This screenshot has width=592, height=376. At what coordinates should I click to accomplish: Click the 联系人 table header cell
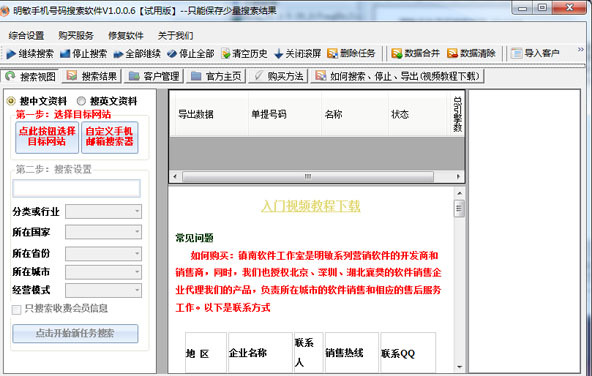pyautogui.click(x=308, y=354)
